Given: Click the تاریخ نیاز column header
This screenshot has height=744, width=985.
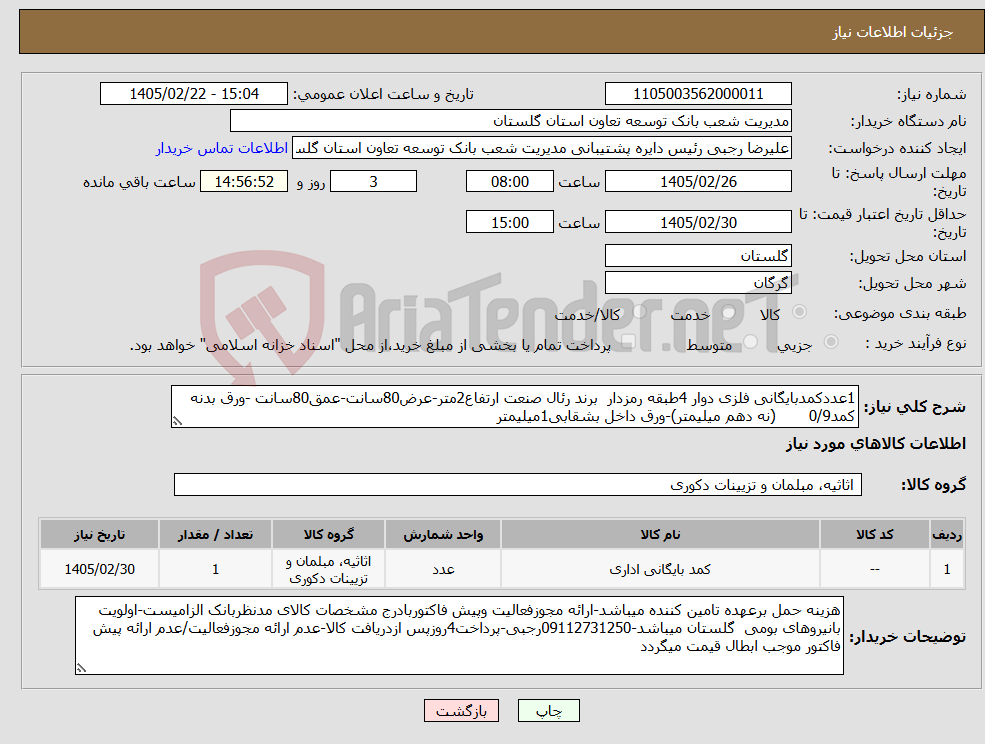Looking at the screenshot, I should 99,535.
